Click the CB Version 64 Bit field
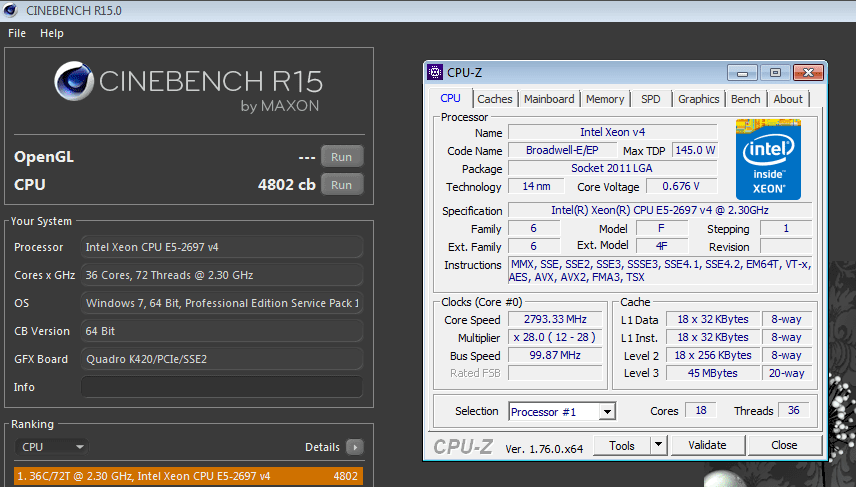The height and width of the screenshot is (487, 856). point(222,331)
